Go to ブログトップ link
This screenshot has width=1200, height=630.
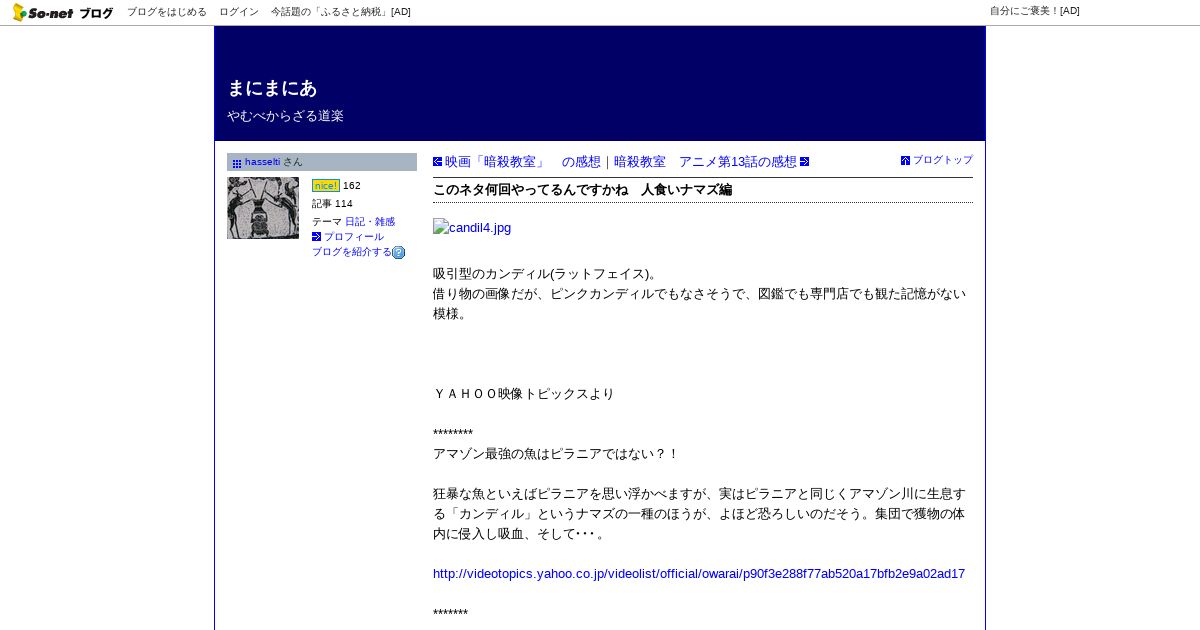[x=943, y=160]
